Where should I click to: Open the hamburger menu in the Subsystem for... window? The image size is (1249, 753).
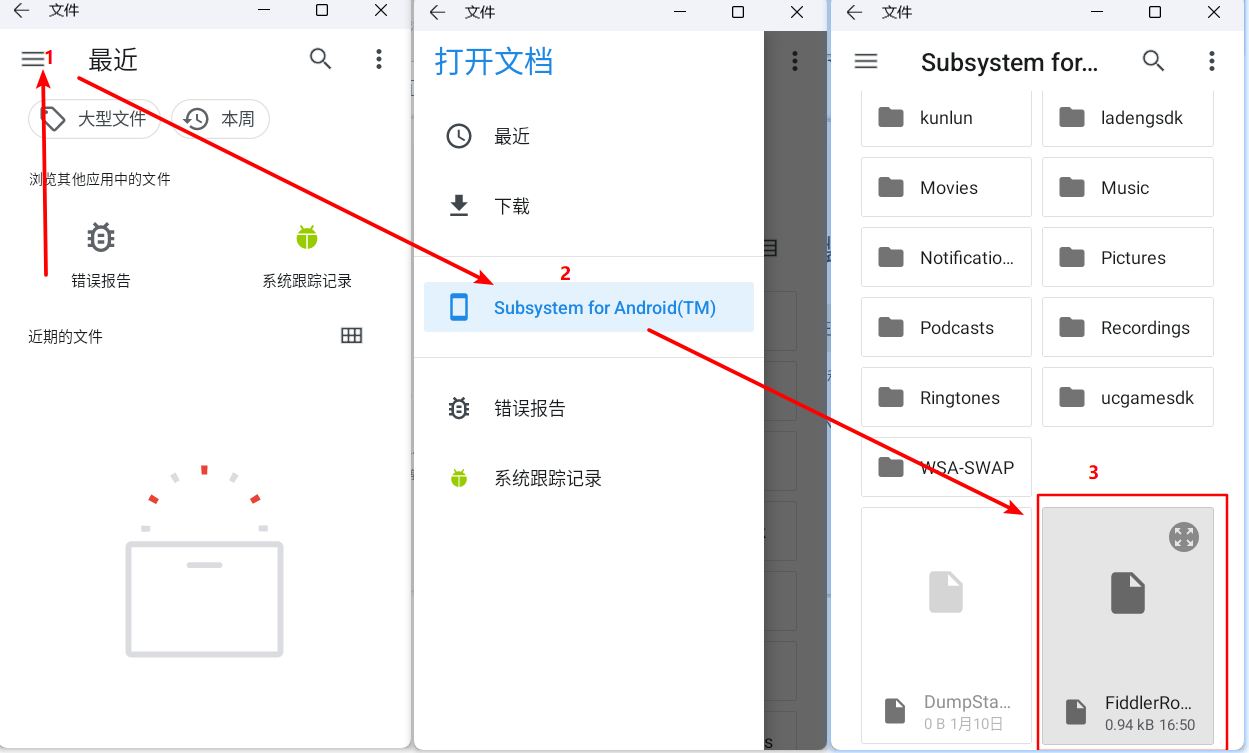(x=866, y=61)
